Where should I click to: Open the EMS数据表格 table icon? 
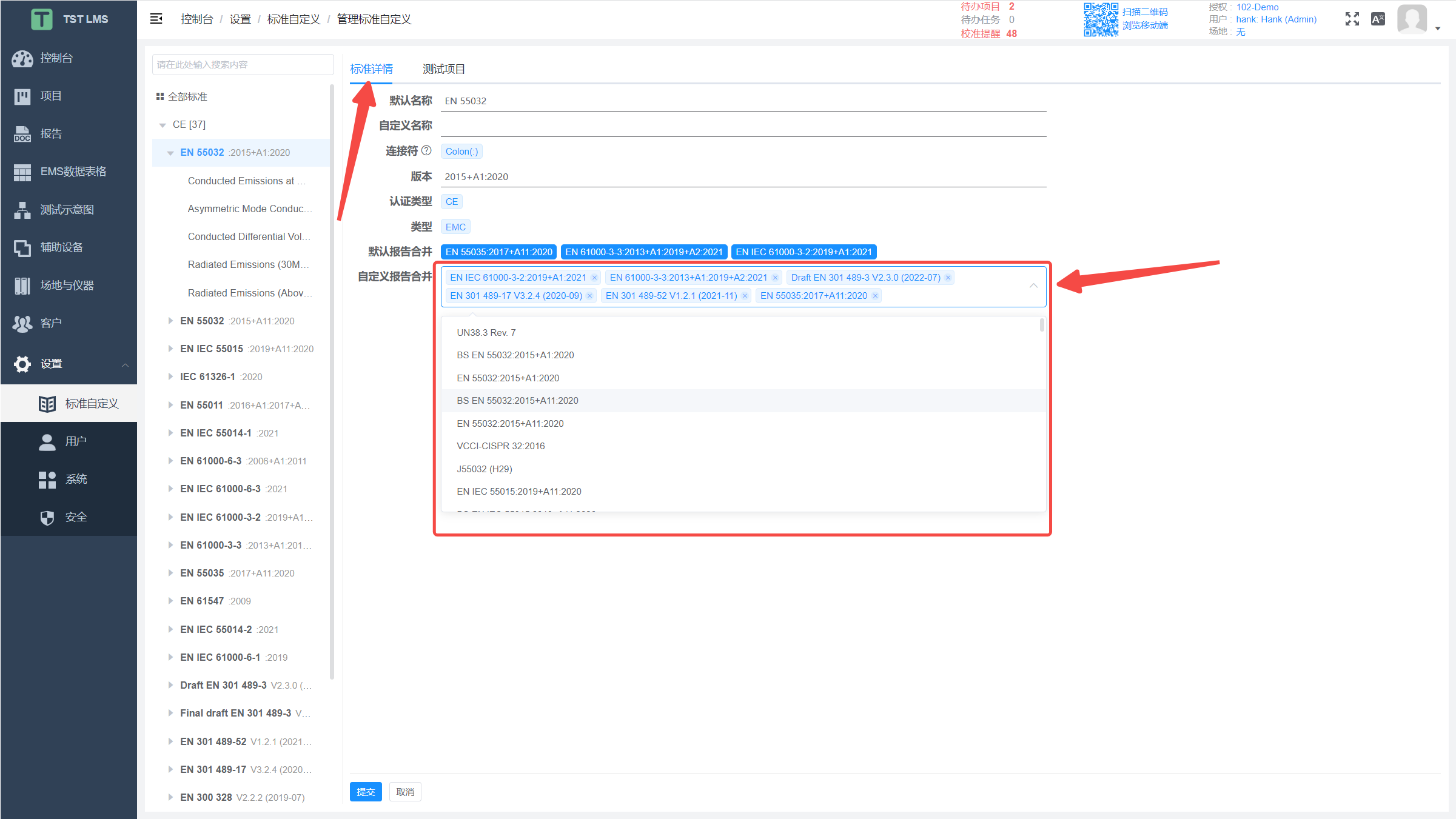(x=22, y=172)
